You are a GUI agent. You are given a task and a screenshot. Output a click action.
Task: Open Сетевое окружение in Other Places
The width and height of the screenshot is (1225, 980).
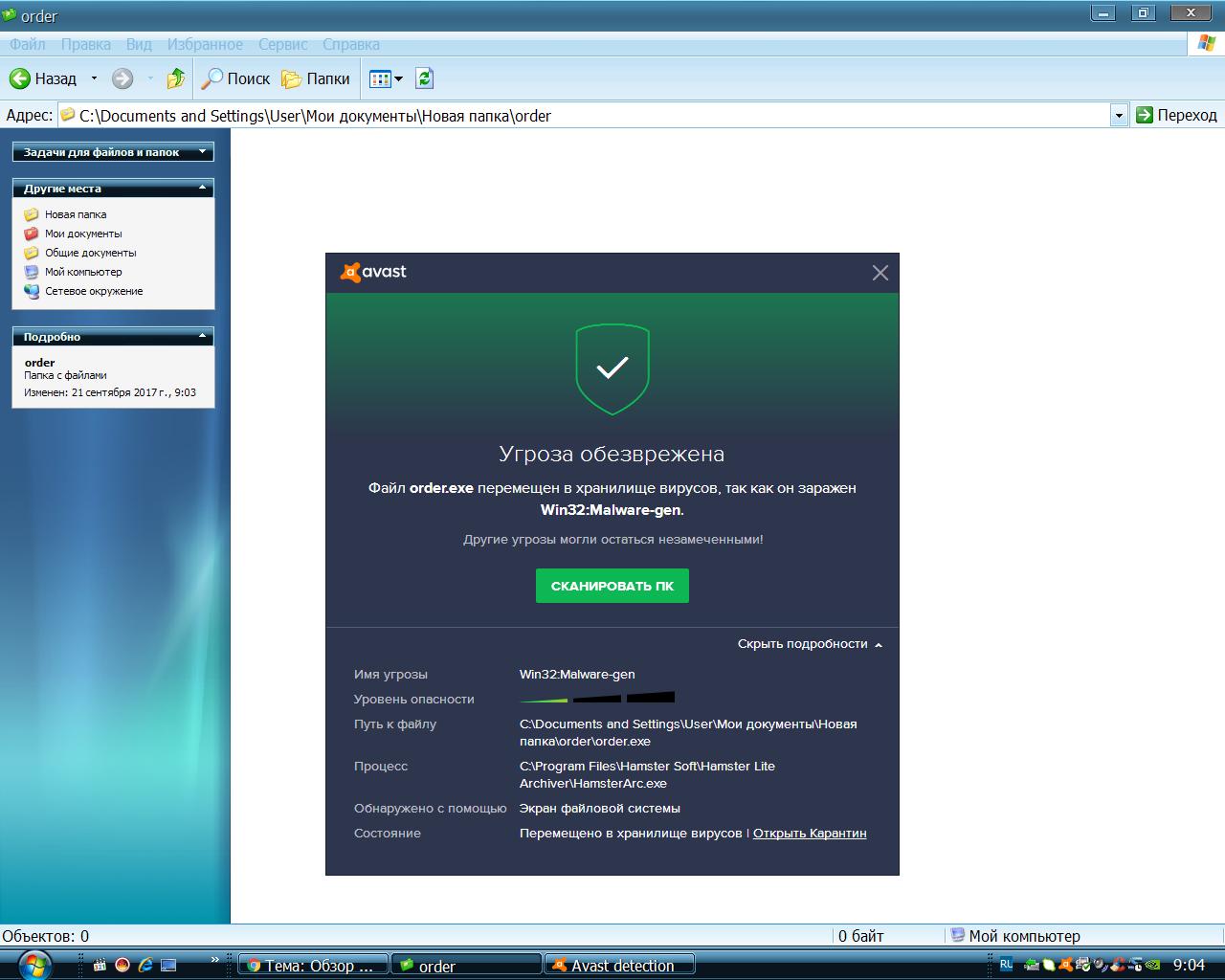(x=94, y=291)
